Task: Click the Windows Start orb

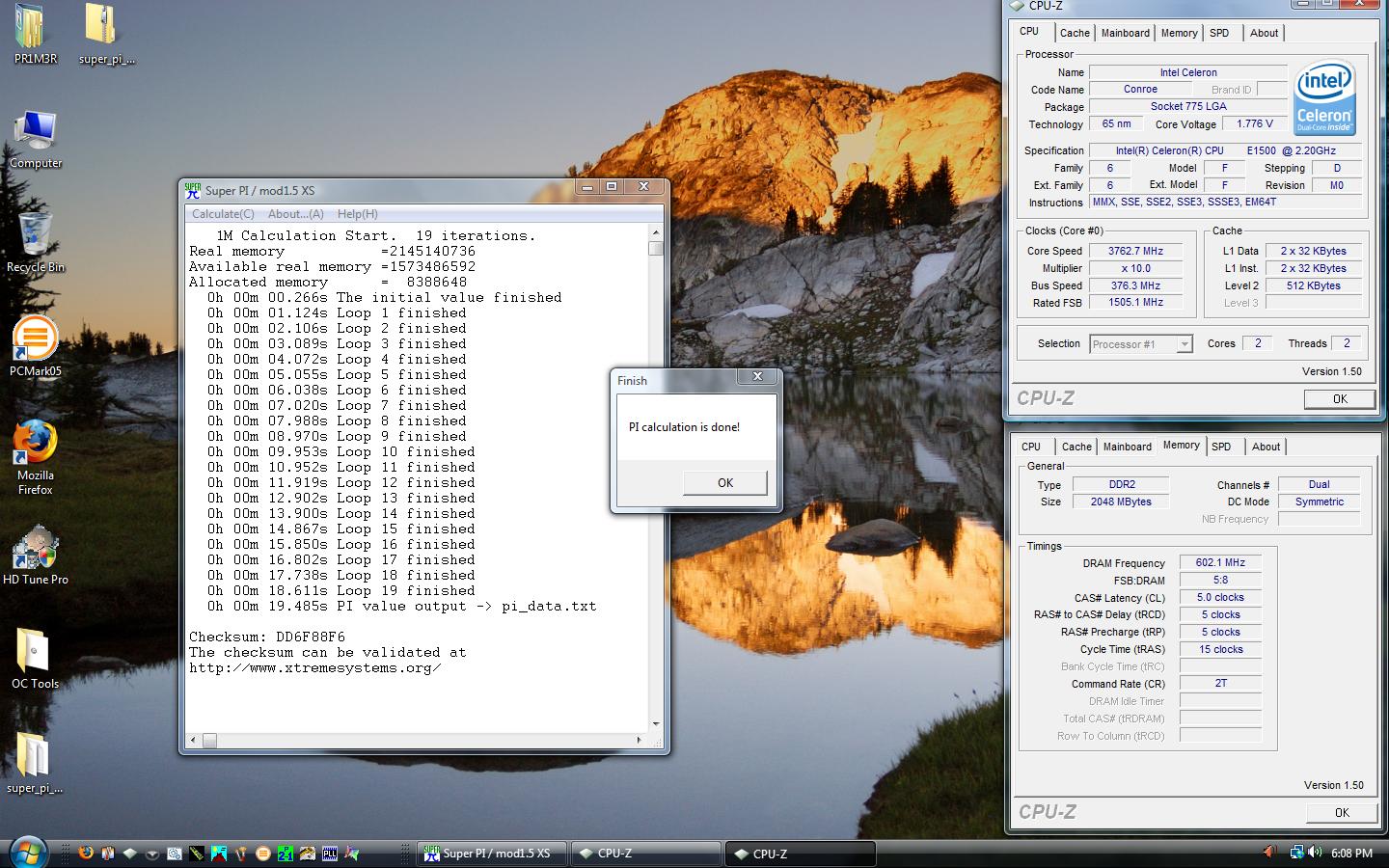Action: click(x=28, y=853)
